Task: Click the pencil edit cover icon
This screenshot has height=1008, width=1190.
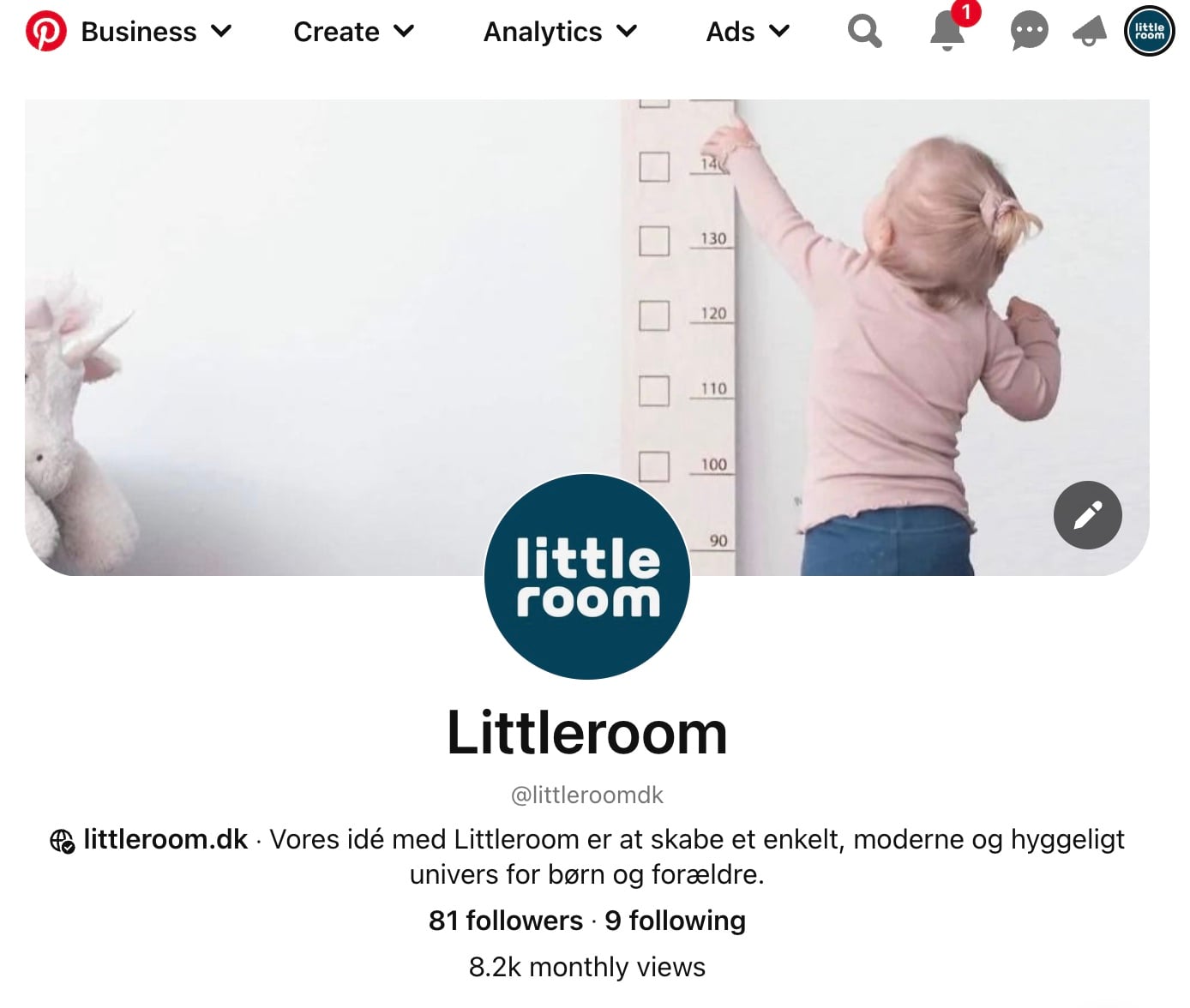Action: click(x=1087, y=515)
